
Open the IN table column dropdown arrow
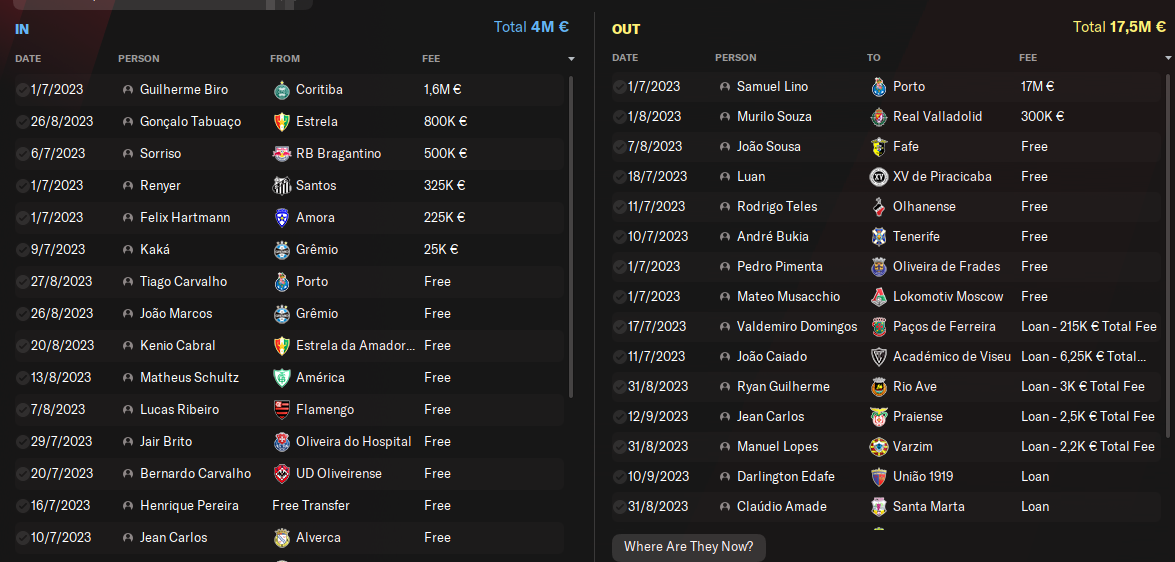(571, 59)
